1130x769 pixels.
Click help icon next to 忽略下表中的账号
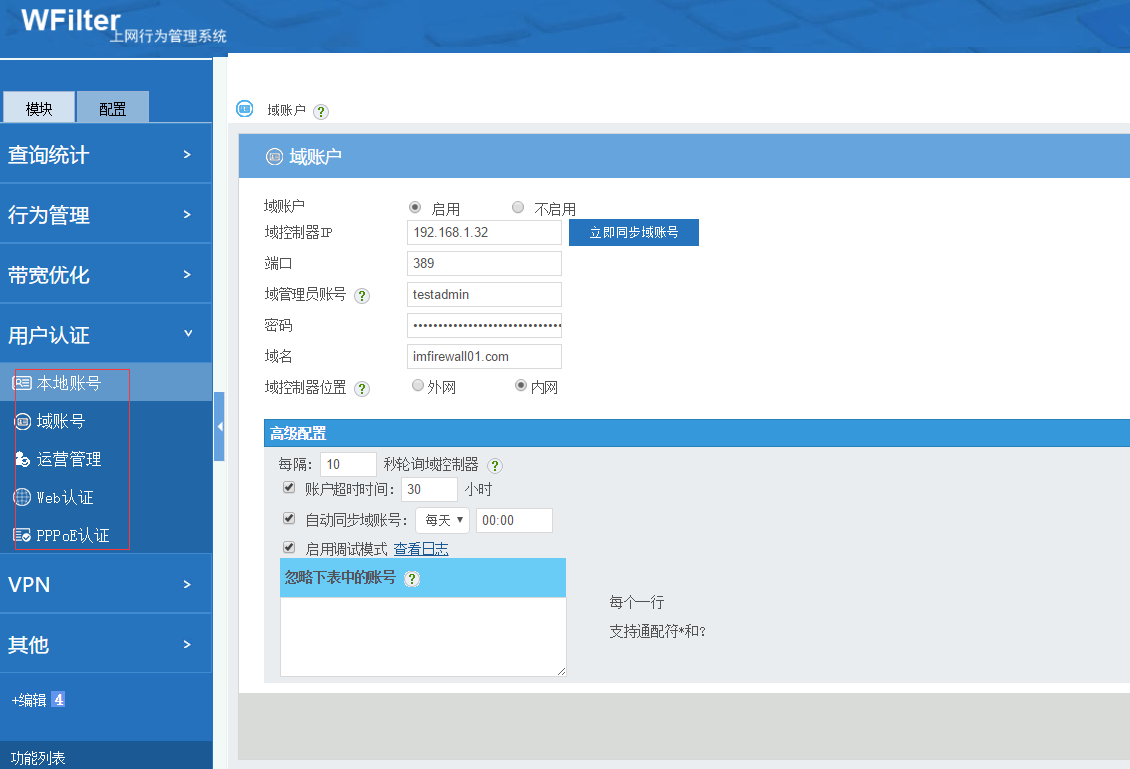pyautogui.click(x=411, y=579)
